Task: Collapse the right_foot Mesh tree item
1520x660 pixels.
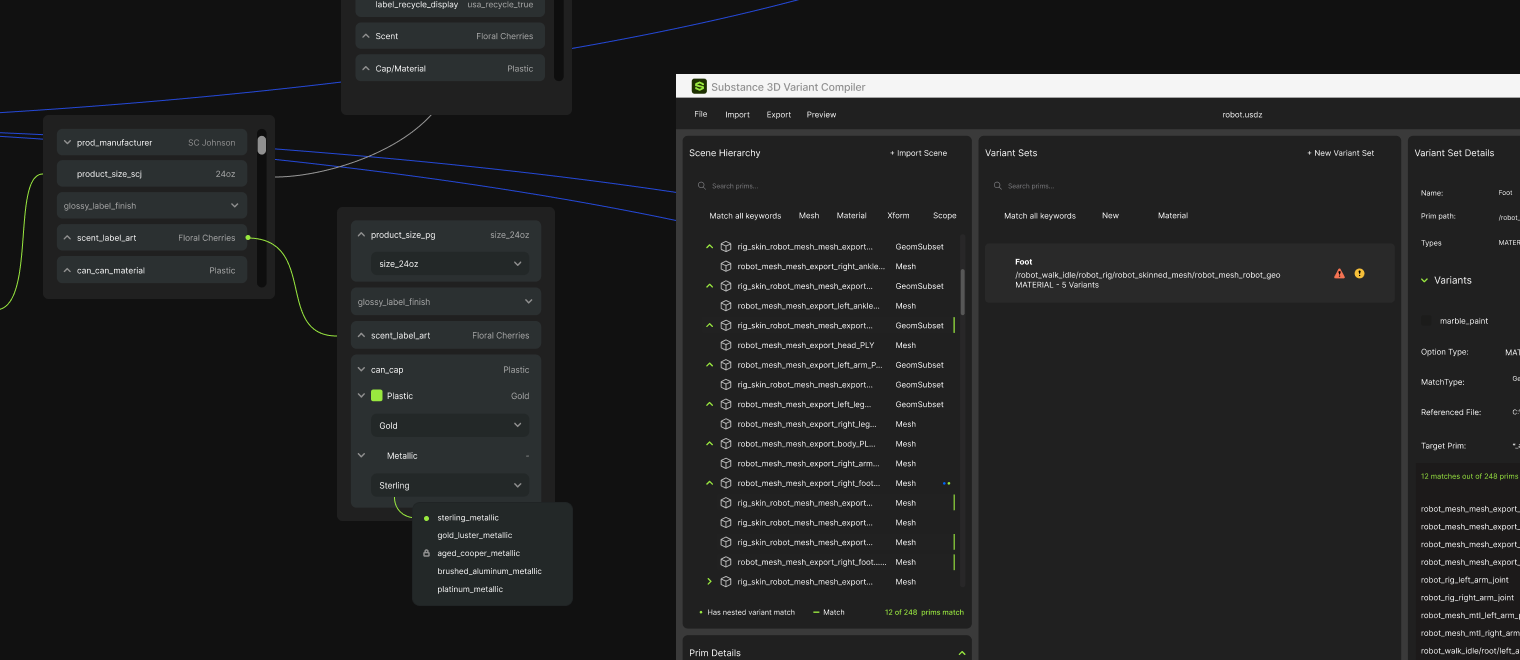Action: tap(710, 483)
